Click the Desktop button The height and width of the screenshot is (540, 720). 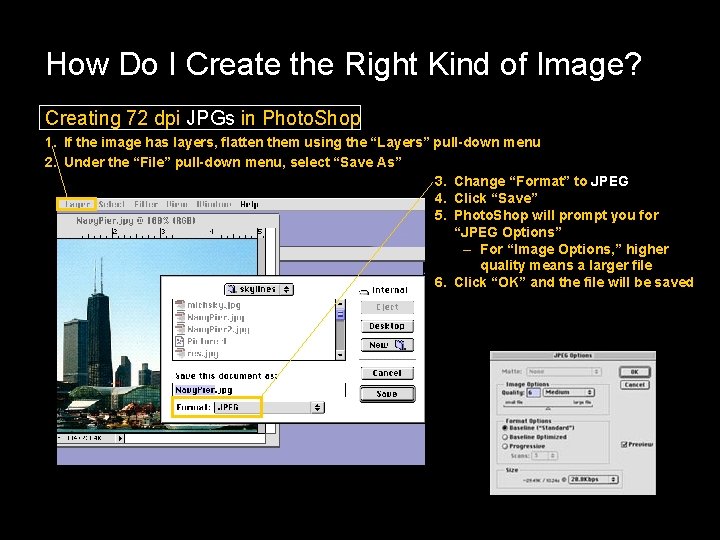387,326
